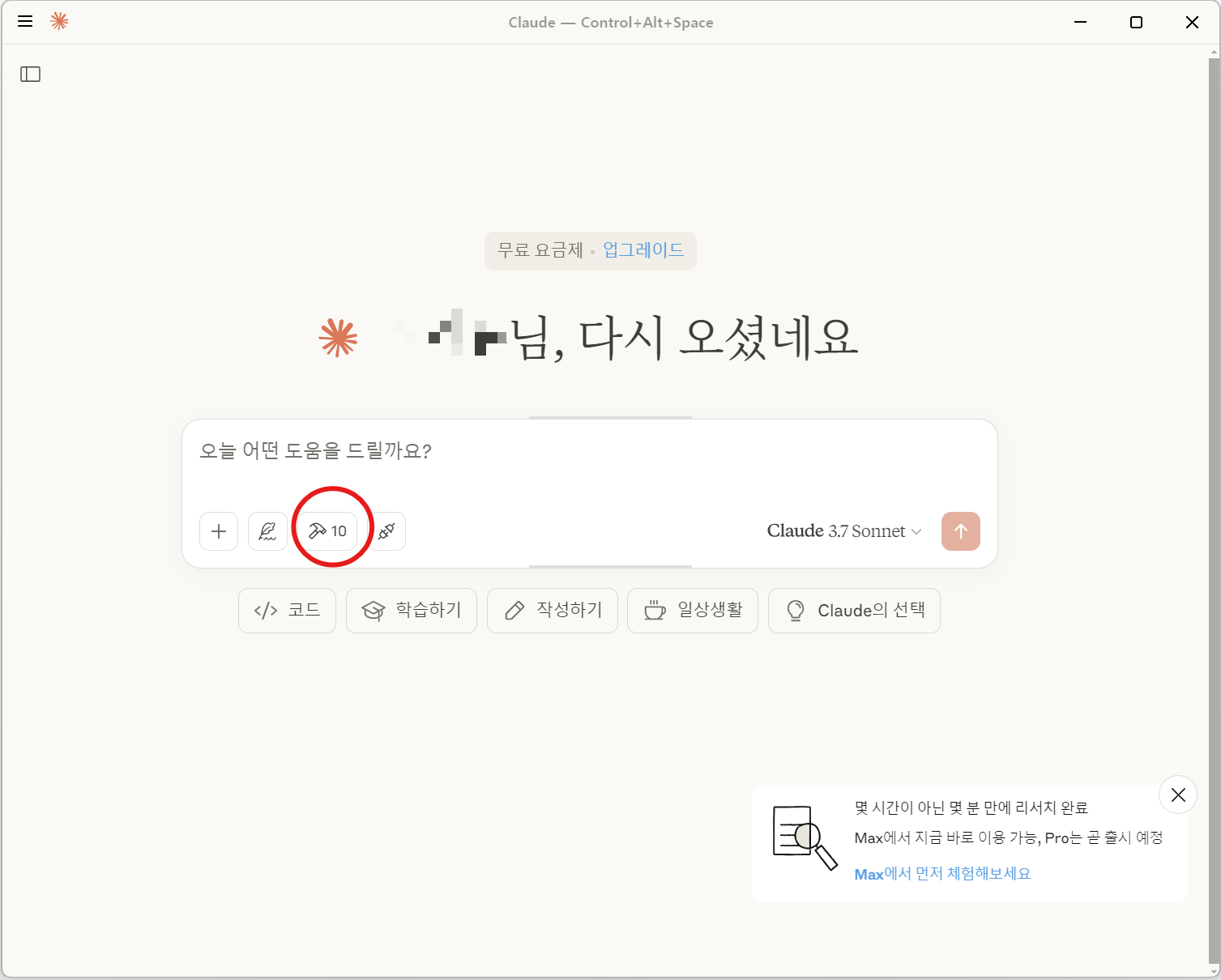
Task: Select the 코드 suggestion chip
Action: coord(287,611)
